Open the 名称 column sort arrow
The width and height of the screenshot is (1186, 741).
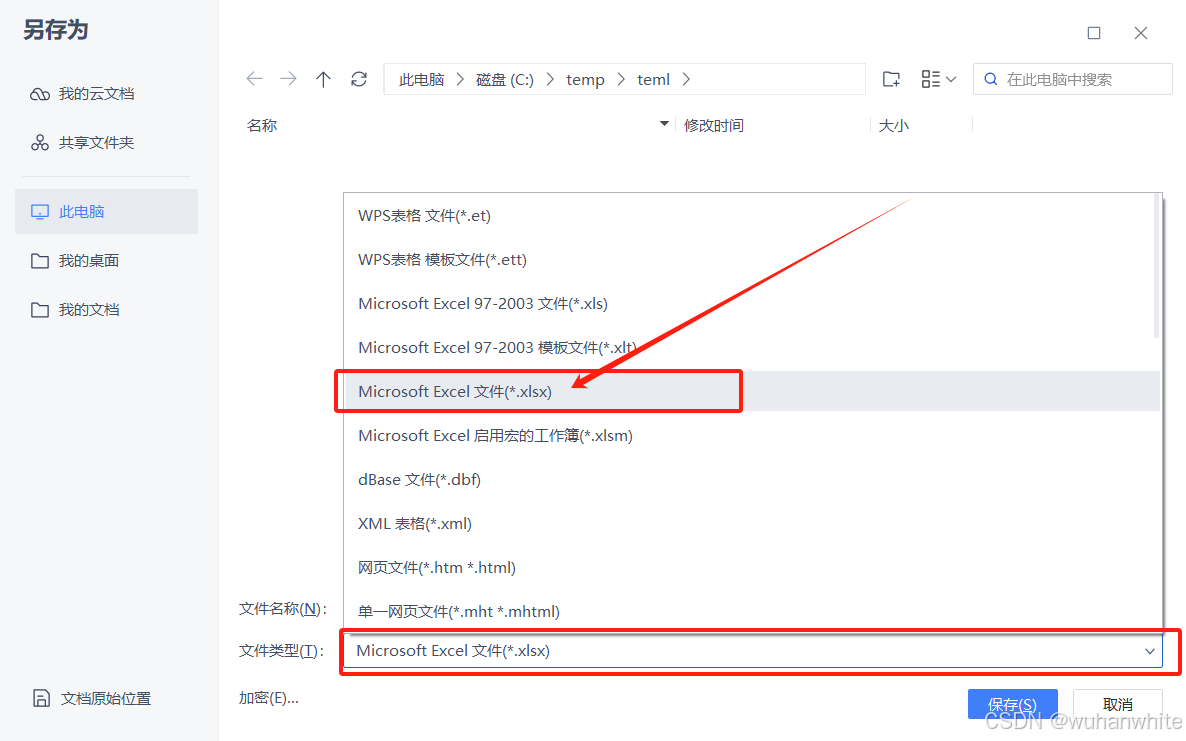(x=664, y=123)
